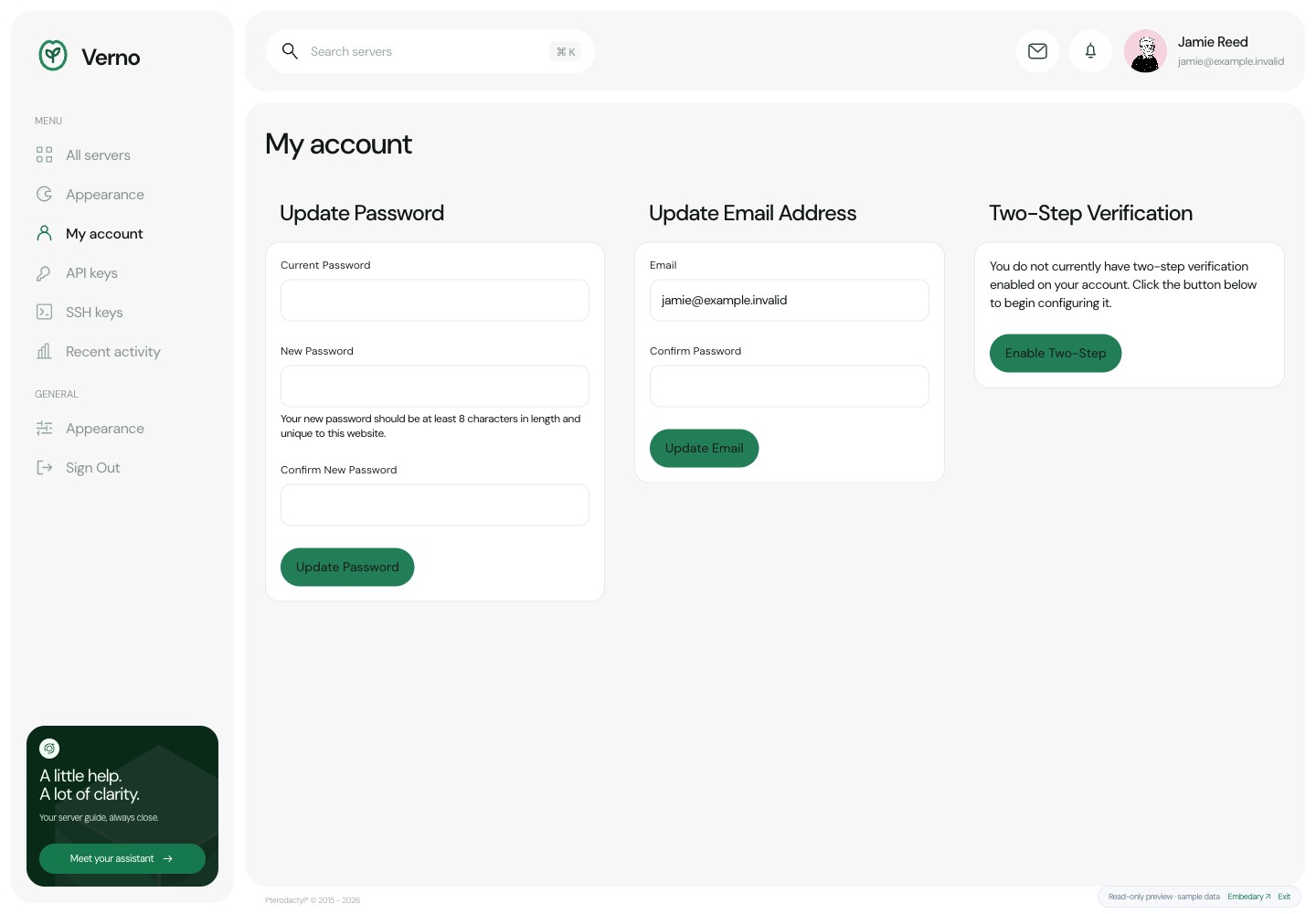Click the All servers grid icon
The width and height of the screenshot is (1316, 914).
tap(44, 154)
